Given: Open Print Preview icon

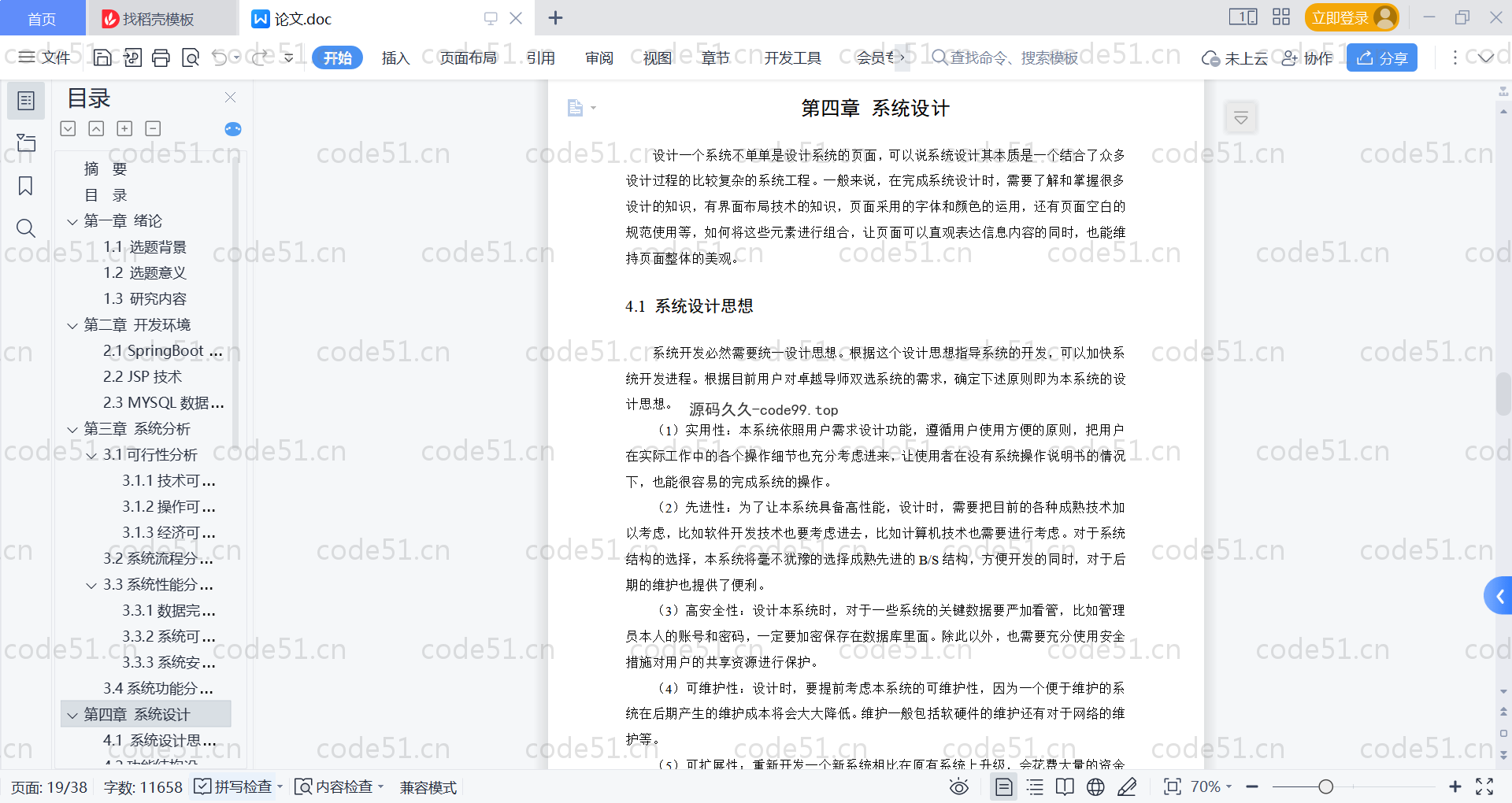Looking at the screenshot, I should 190,57.
